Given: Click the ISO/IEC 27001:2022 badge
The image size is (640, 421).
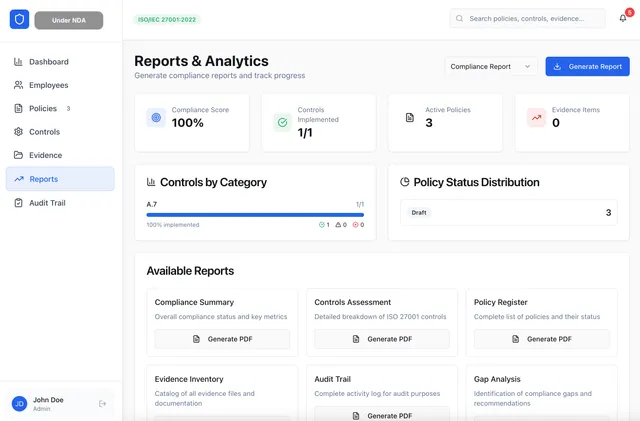Looking at the screenshot, I should pyautogui.click(x=167, y=19).
